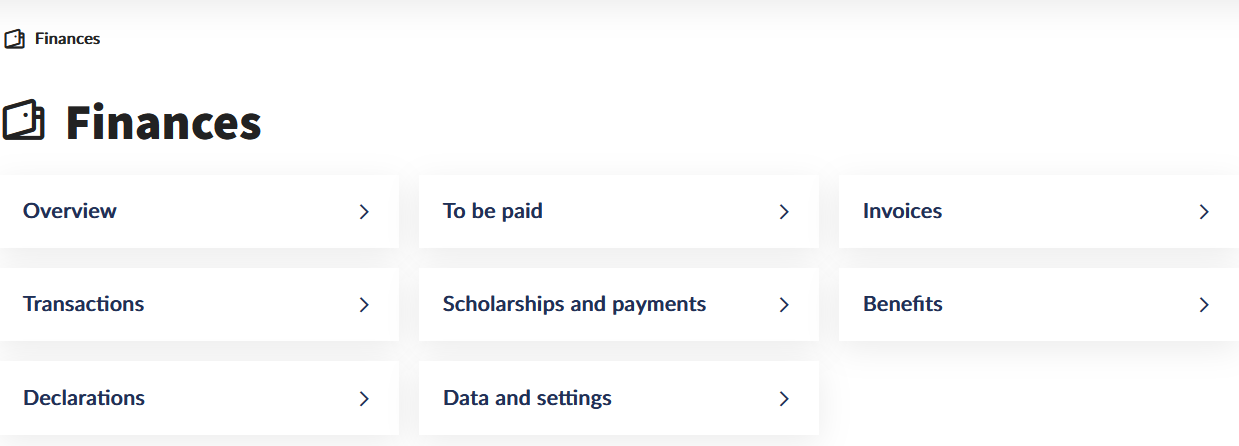This screenshot has height=446, width=1239.
Task: Click the Data and settings chevron
Action: click(x=784, y=399)
